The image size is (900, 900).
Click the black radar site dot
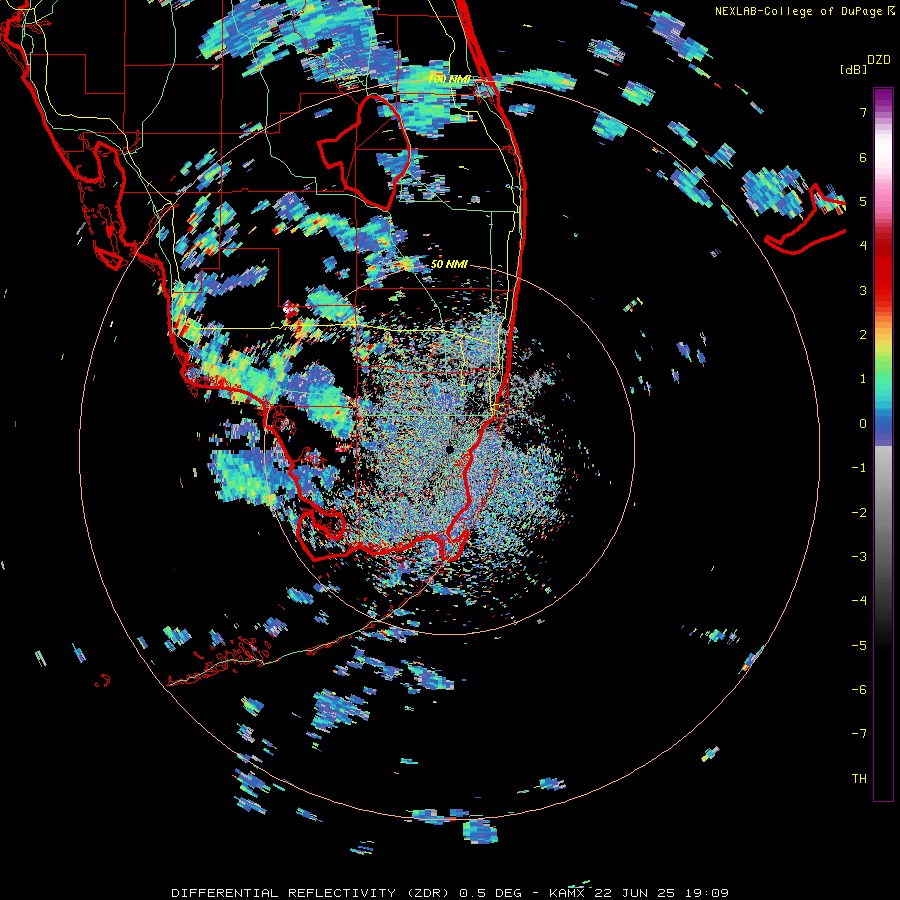(x=449, y=449)
